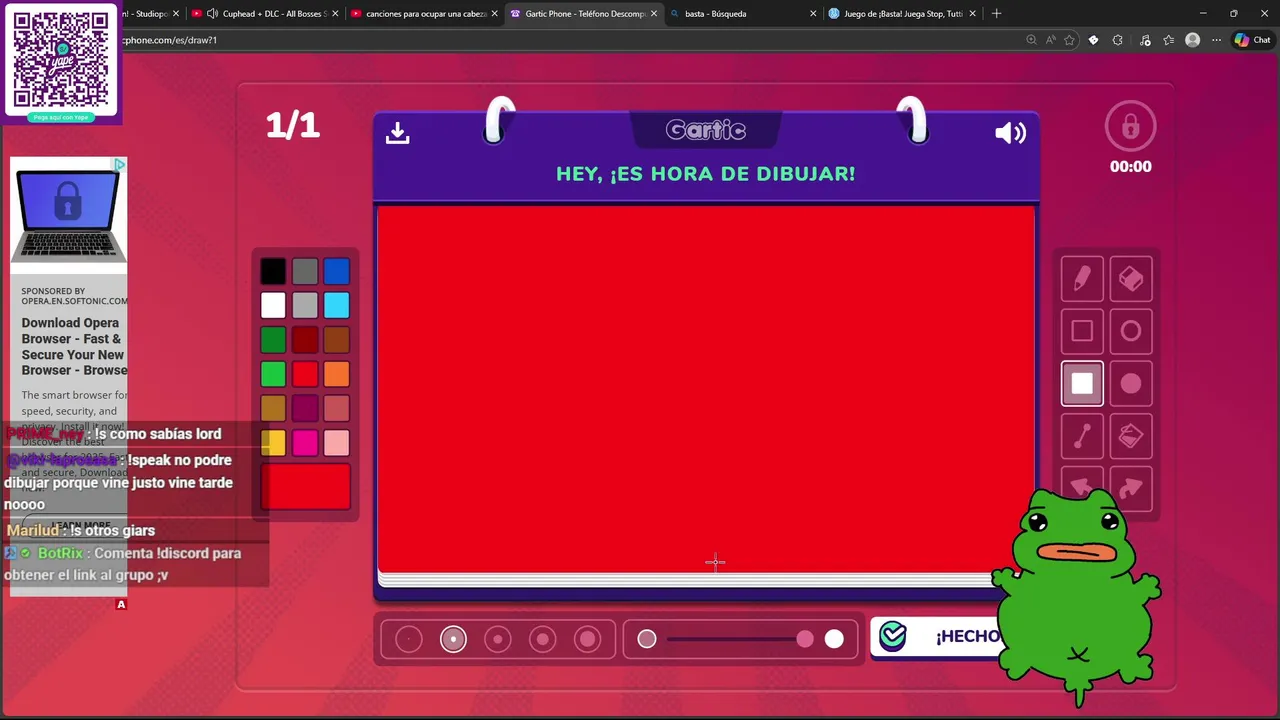Click the address bar URL field
This screenshot has width=1280, height=720.
click(570, 40)
